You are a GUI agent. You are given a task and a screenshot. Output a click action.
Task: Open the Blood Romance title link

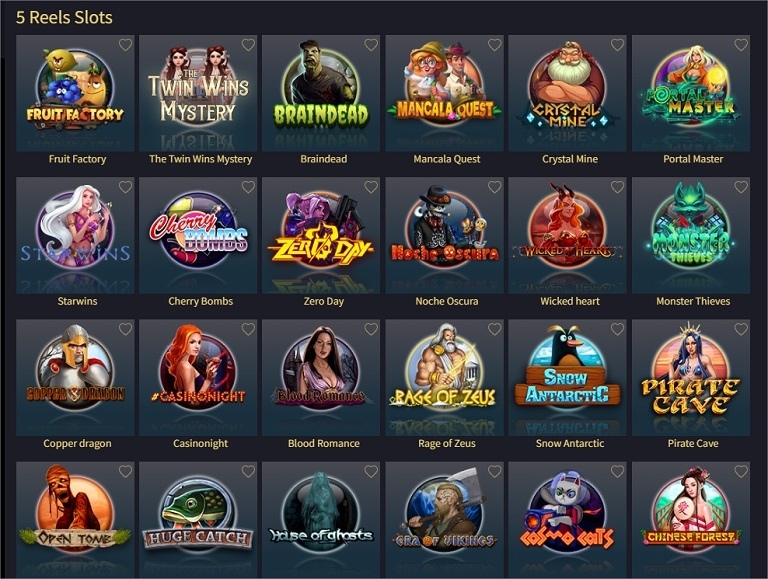pyautogui.click(x=324, y=443)
